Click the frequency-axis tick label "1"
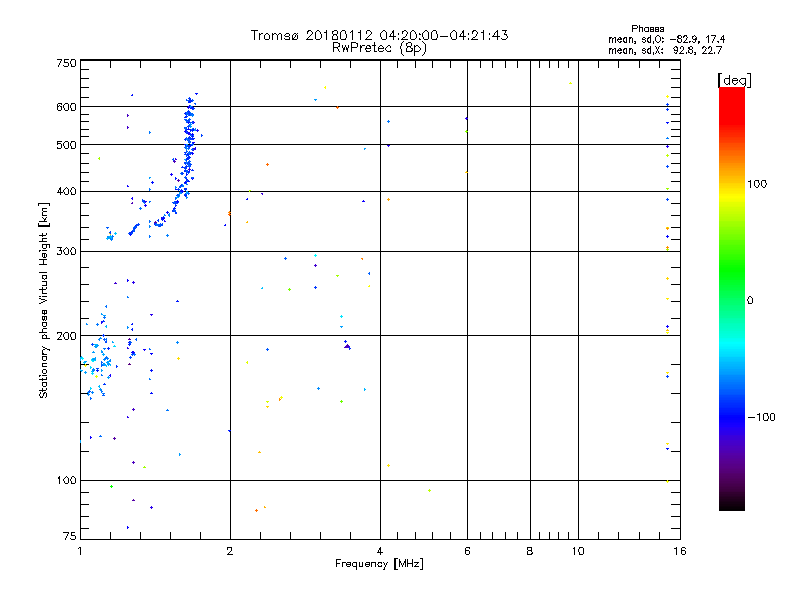This screenshot has width=800, height=600. (x=80, y=551)
